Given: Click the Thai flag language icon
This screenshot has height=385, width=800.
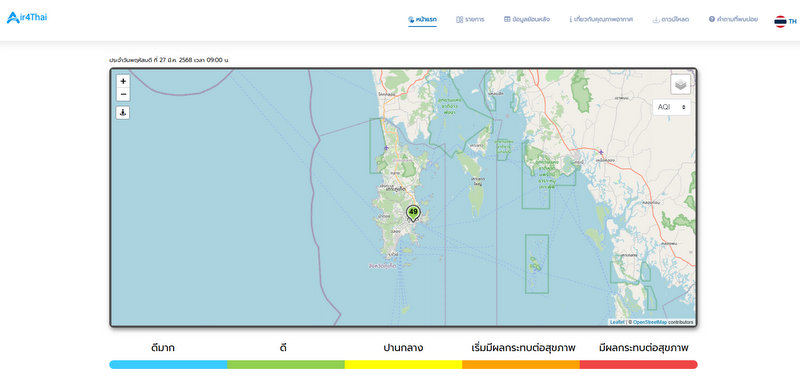Looking at the screenshot, I should 780,21.
